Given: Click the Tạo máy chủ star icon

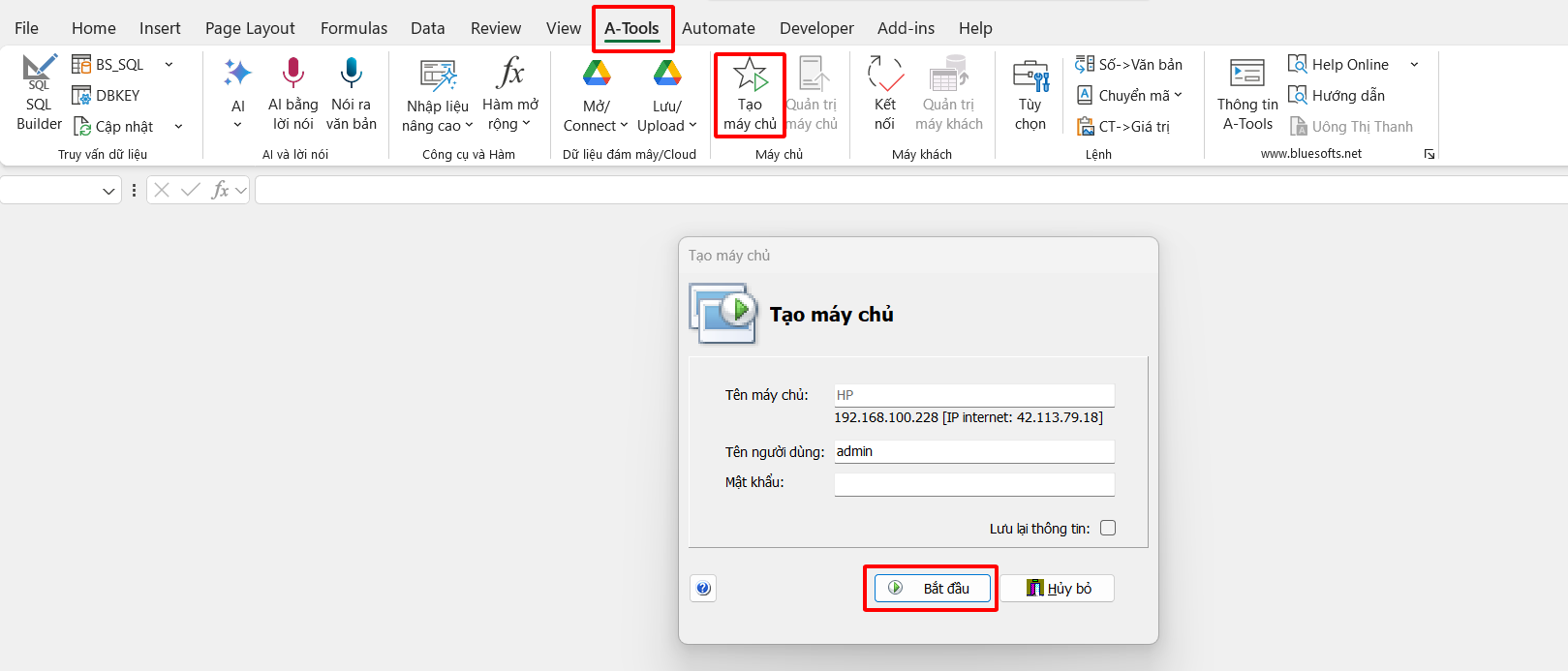Looking at the screenshot, I should tap(750, 75).
